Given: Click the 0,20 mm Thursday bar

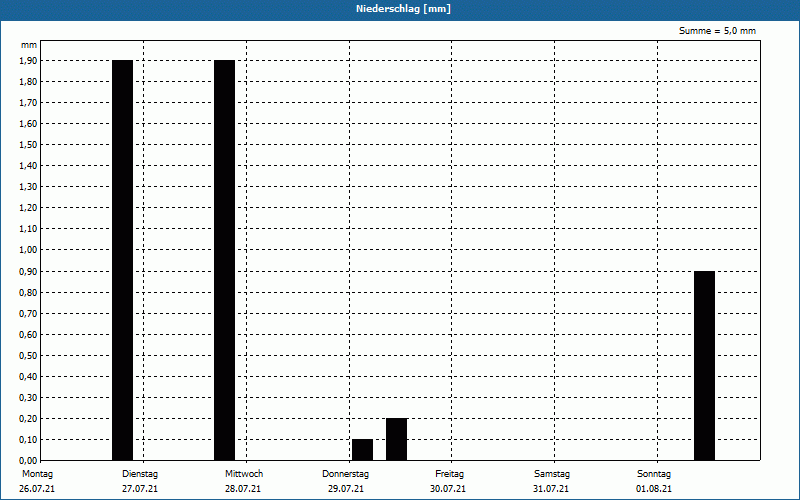Looking at the screenshot, I should coord(396,439).
